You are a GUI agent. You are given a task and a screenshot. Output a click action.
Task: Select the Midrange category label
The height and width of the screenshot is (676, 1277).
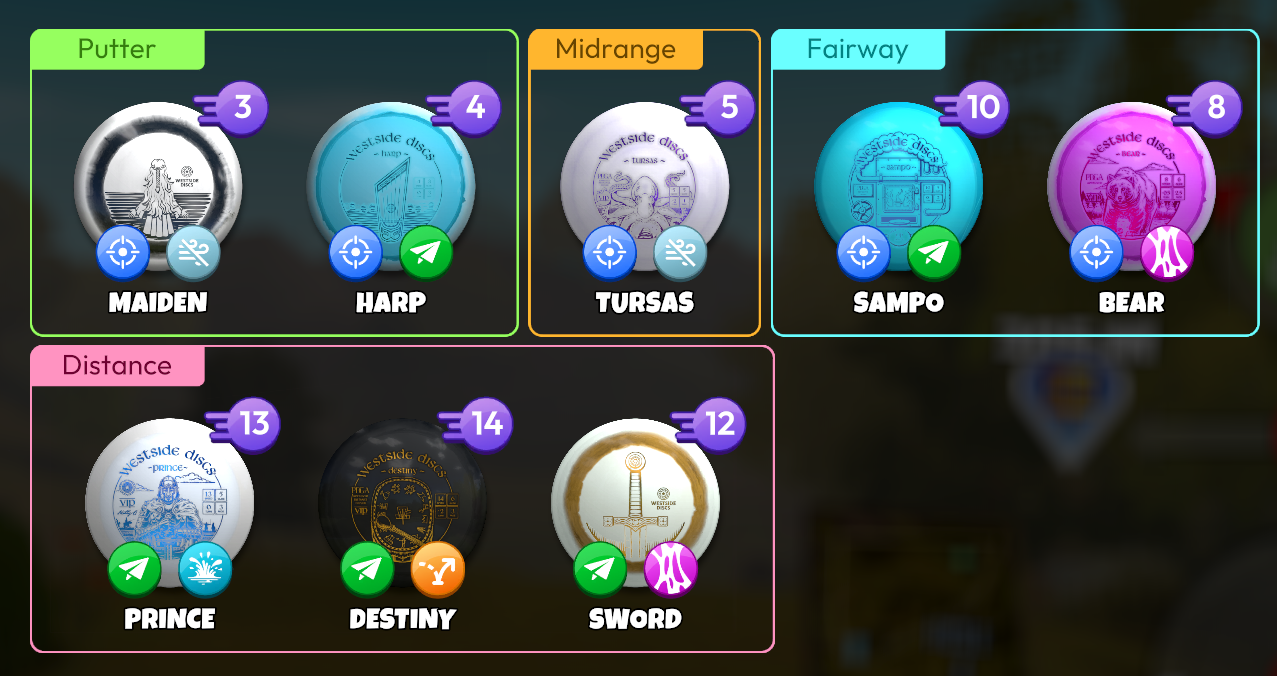[616, 49]
